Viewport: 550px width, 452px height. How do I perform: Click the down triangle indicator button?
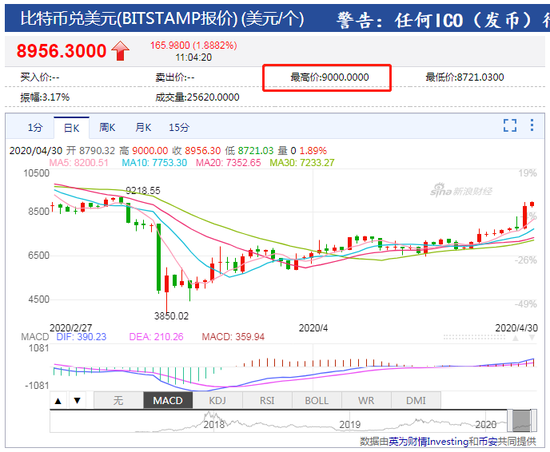(x=77, y=400)
